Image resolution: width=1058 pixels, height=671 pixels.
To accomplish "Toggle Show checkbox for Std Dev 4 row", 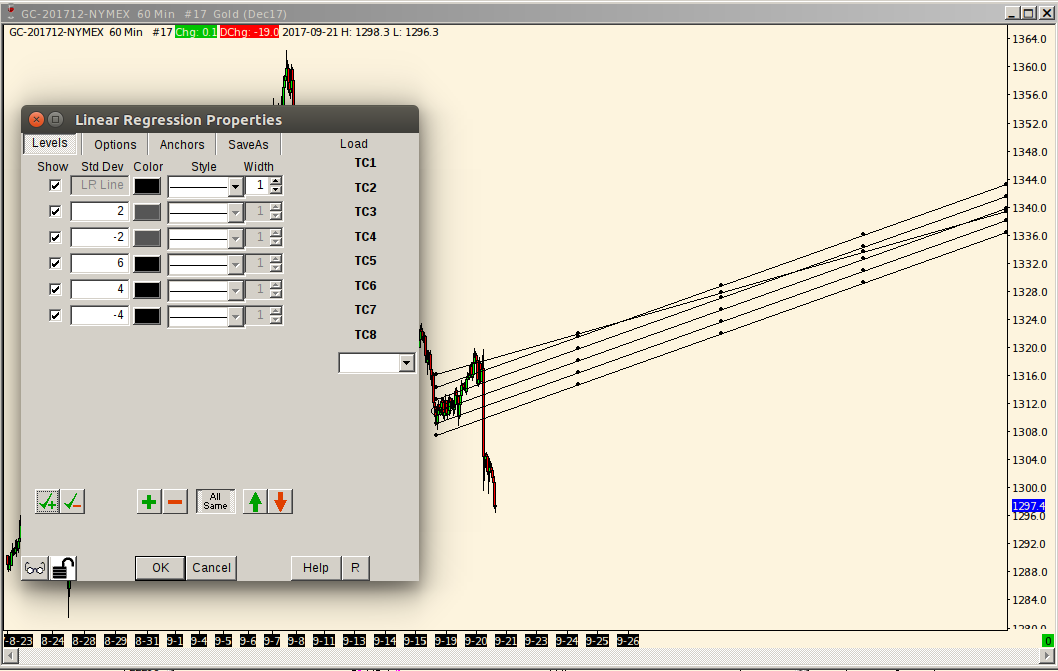I will click(x=55, y=289).
